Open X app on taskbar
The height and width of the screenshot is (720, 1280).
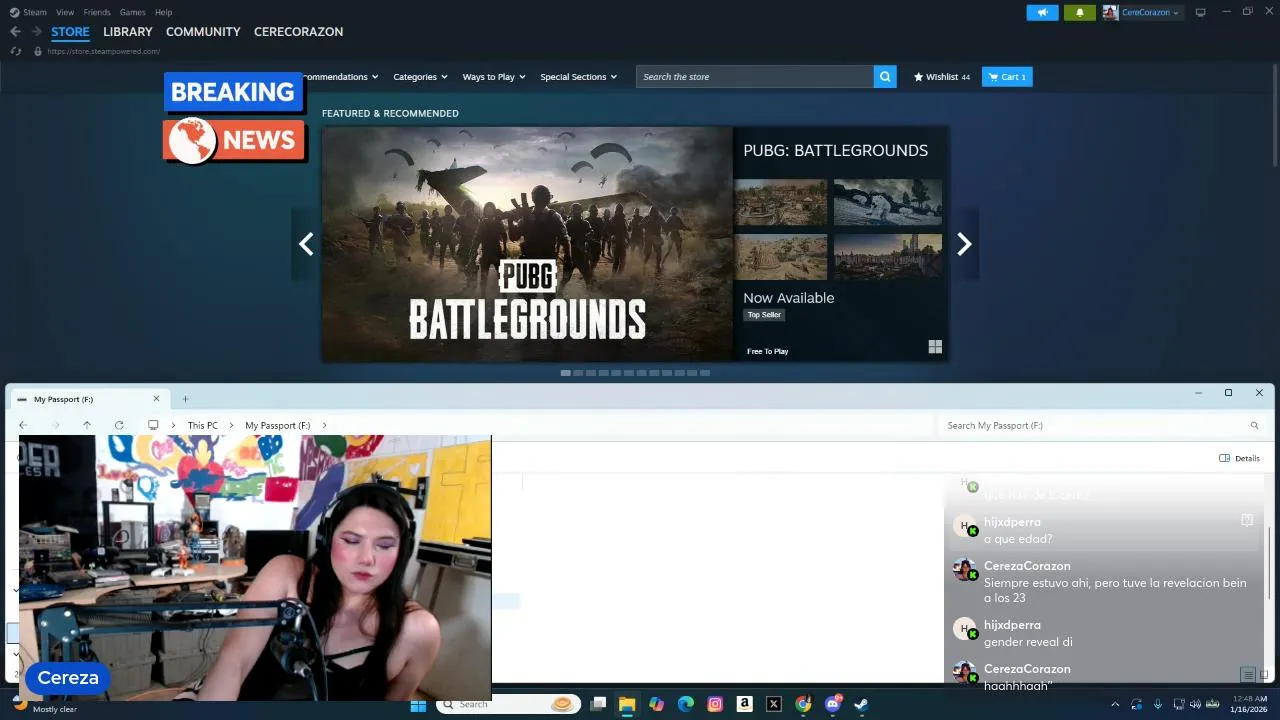tap(773, 704)
